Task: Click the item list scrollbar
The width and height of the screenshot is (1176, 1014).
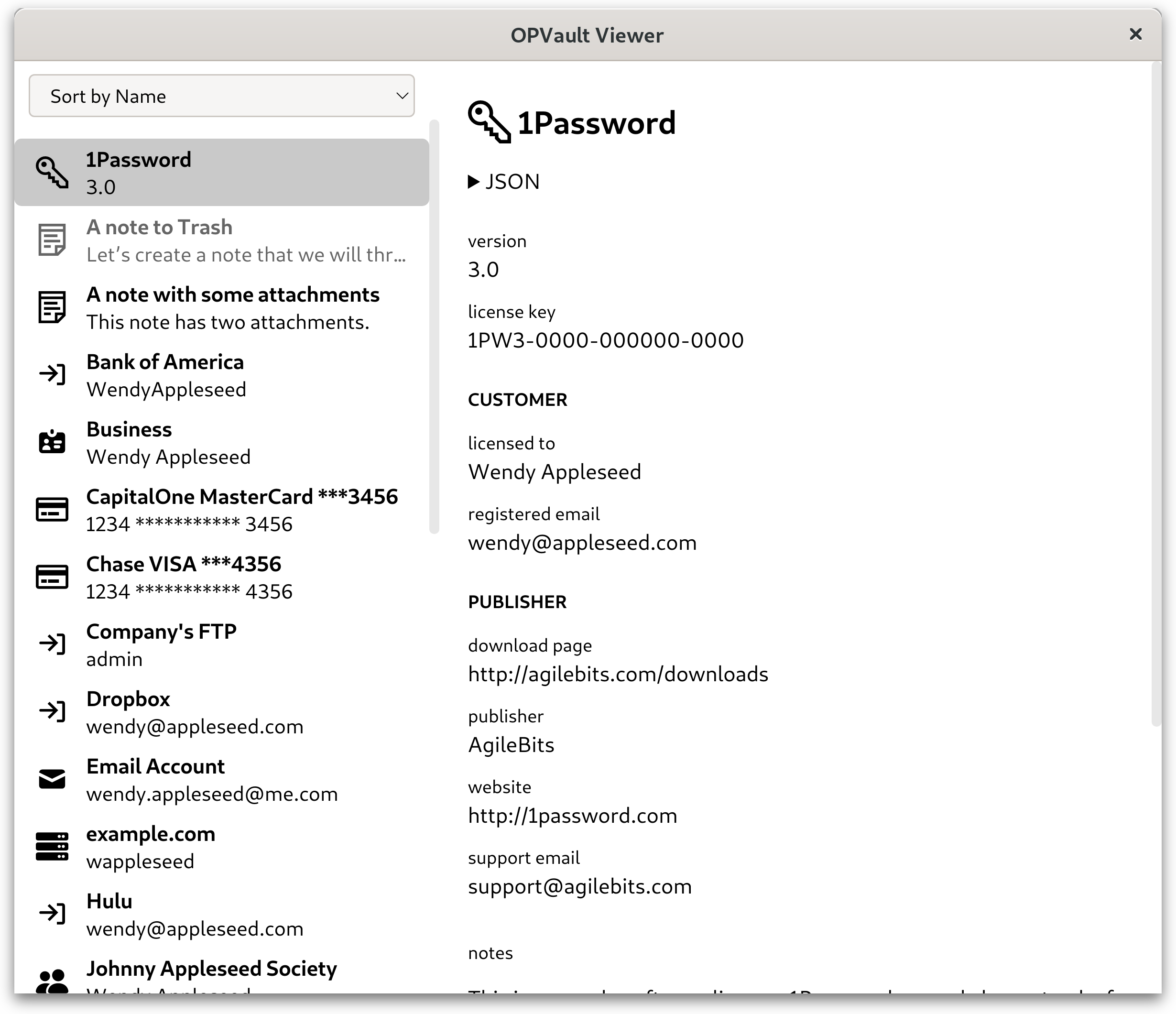Action: point(435,327)
